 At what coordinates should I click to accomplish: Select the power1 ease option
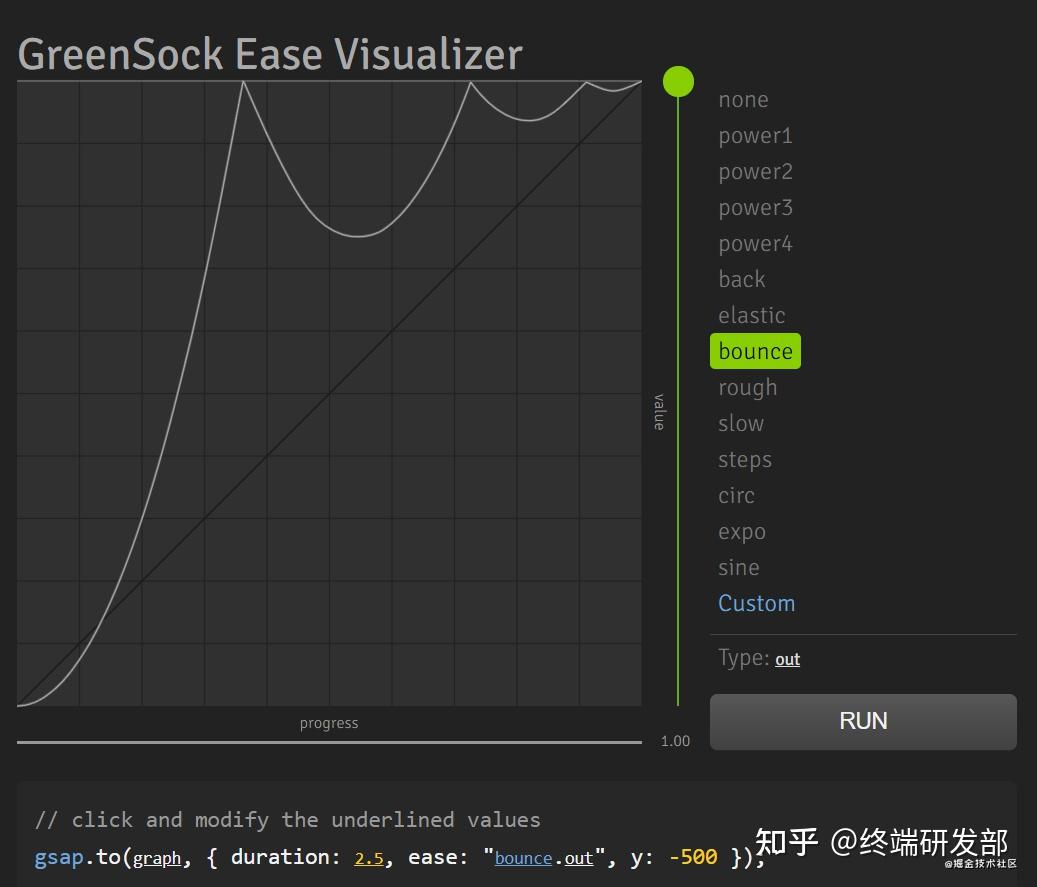pyautogui.click(x=755, y=135)
